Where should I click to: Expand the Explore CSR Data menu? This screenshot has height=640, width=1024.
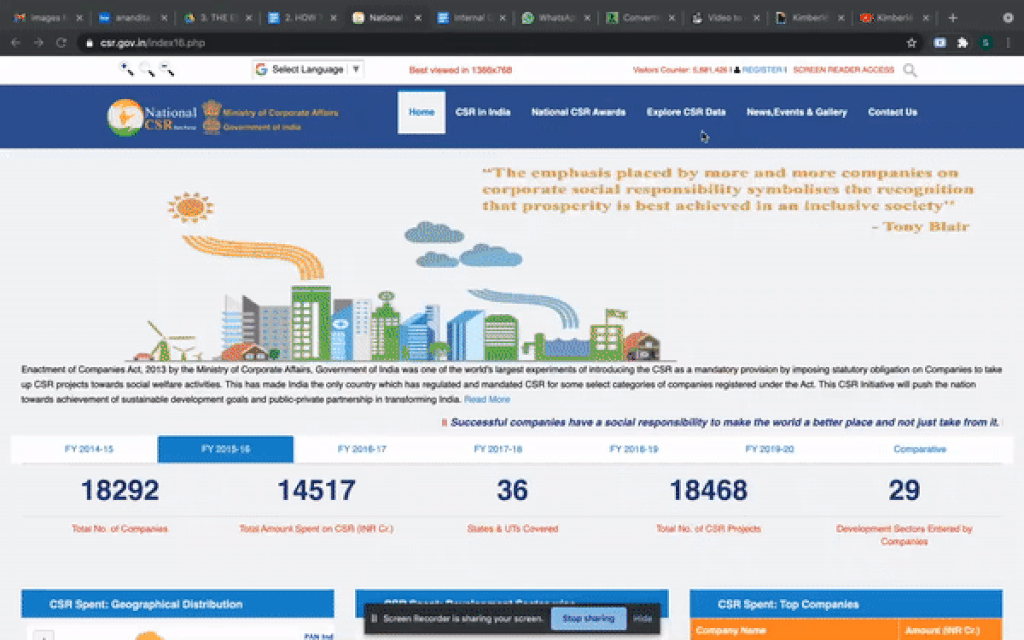tap(686, 112)
